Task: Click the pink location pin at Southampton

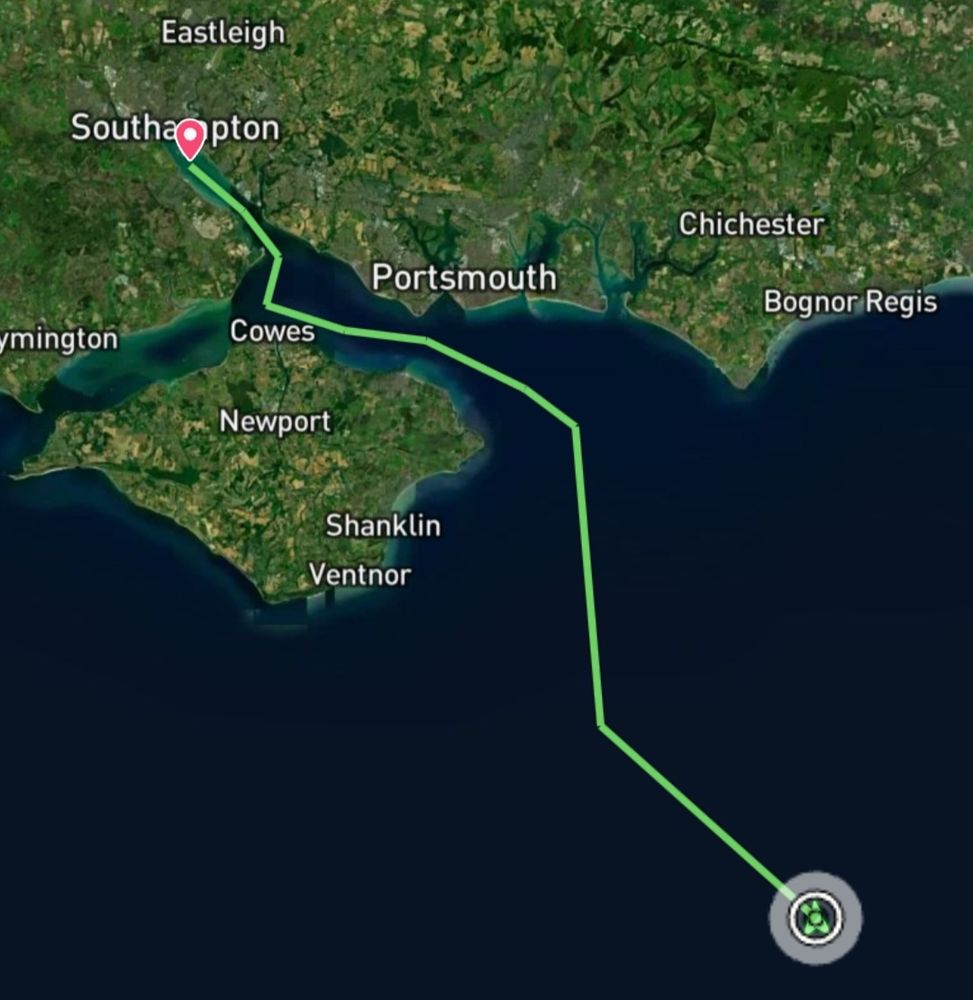Action: [x=190, y=140]
